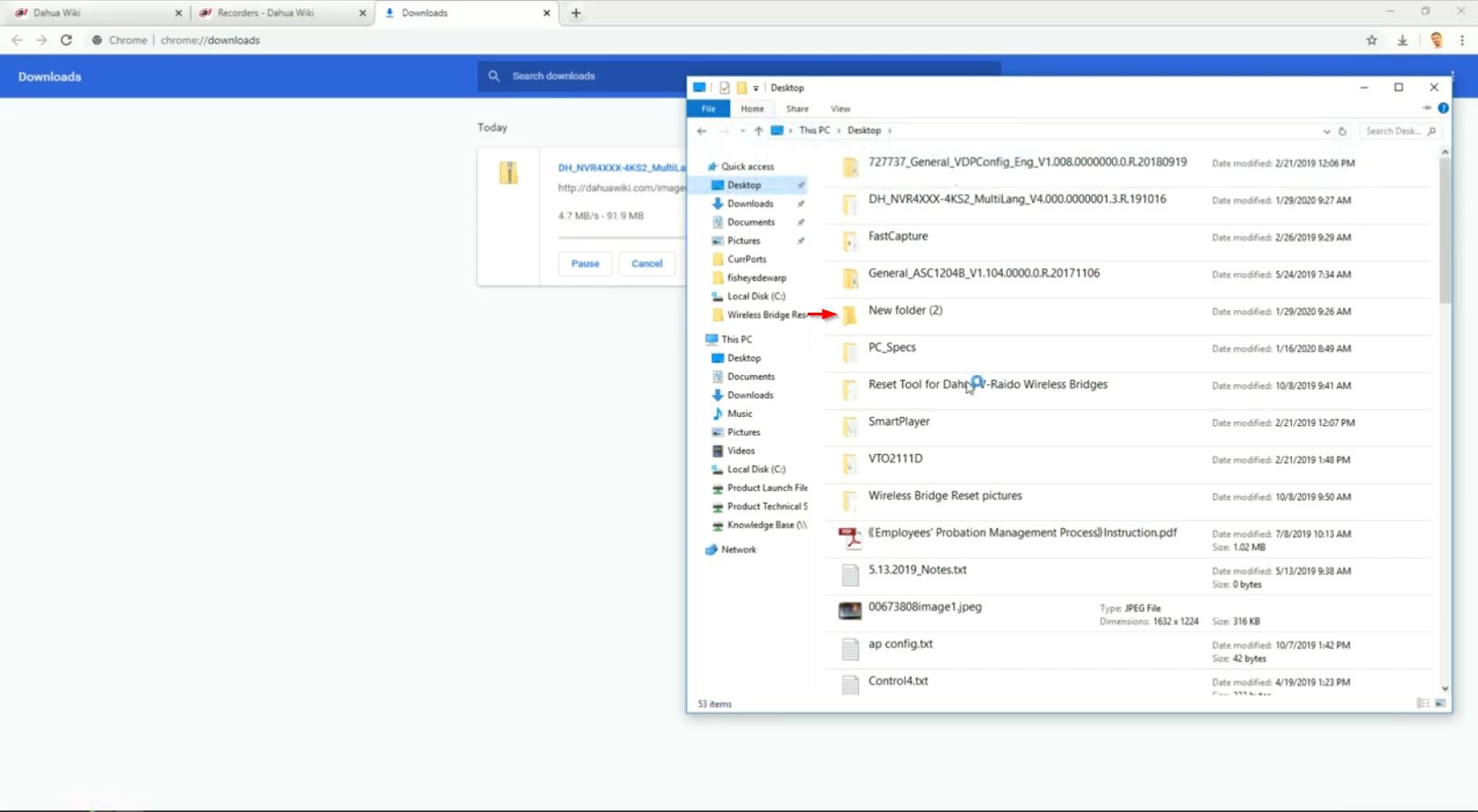Screen dimensions: 1478x812
Task: Cancel the NVR firmware download
Action: click(647, 264)
